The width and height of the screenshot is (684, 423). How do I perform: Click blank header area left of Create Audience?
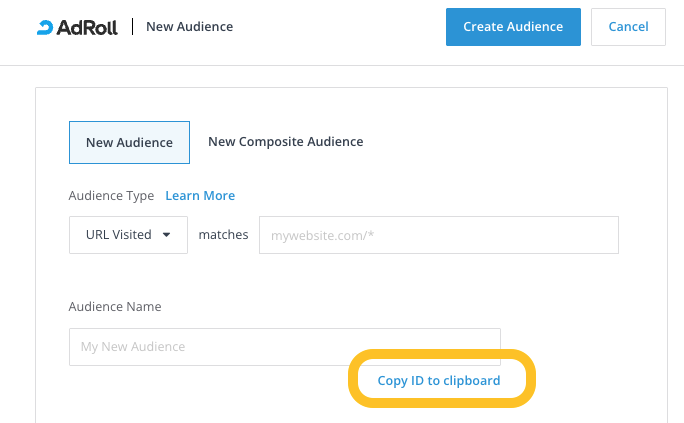[x=340, y=27]
